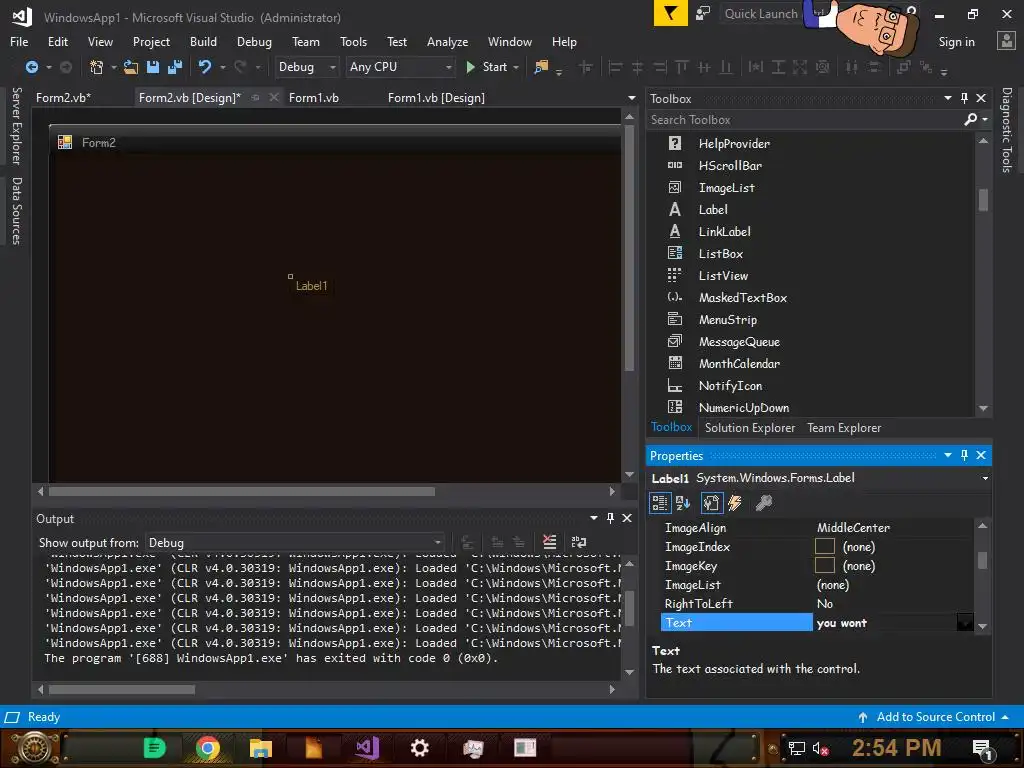Select the ListBox control in Toolbox
Image resolution: width=1024 pixels, height=768 pixels.
point(720,253)
